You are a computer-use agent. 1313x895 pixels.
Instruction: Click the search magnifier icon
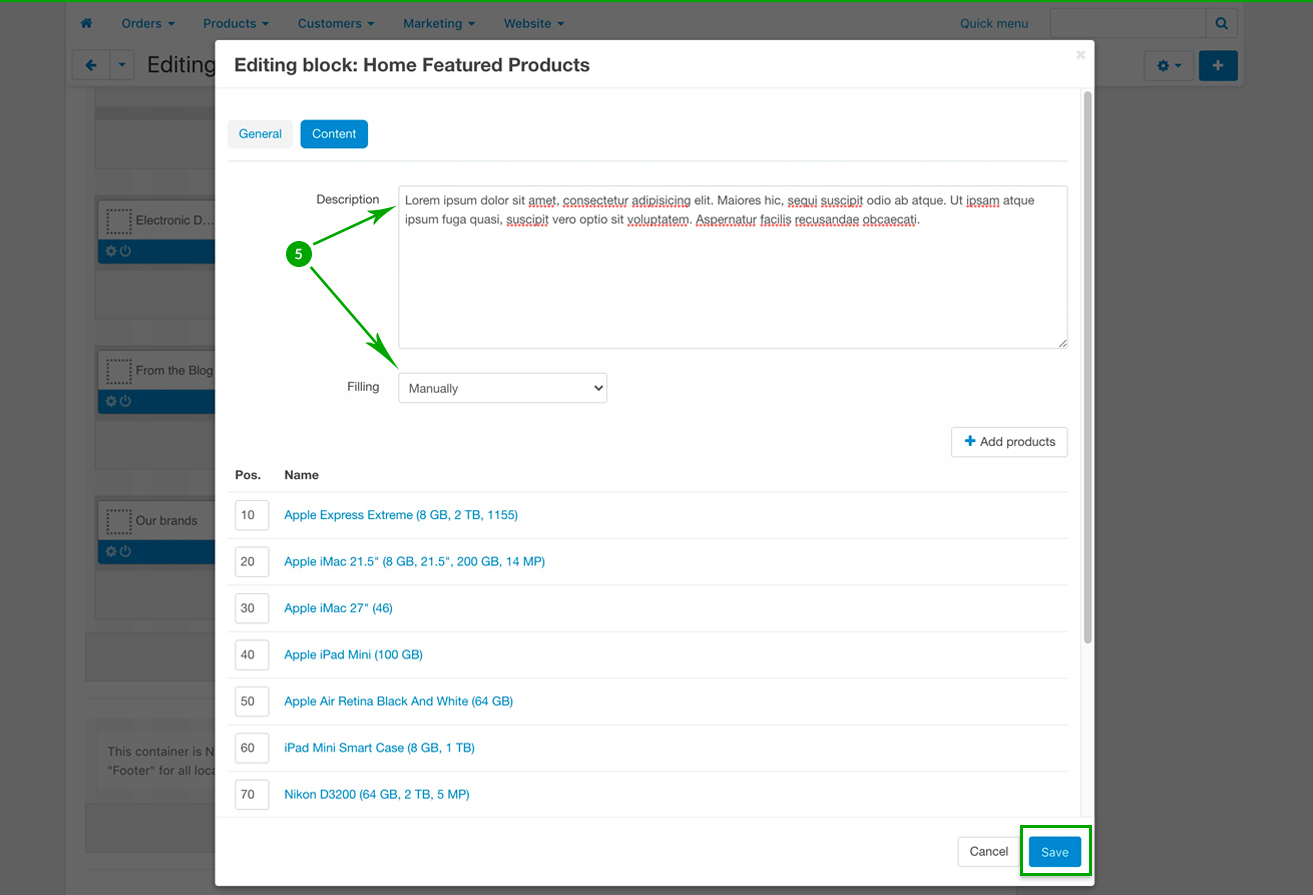click(1221, 23)
